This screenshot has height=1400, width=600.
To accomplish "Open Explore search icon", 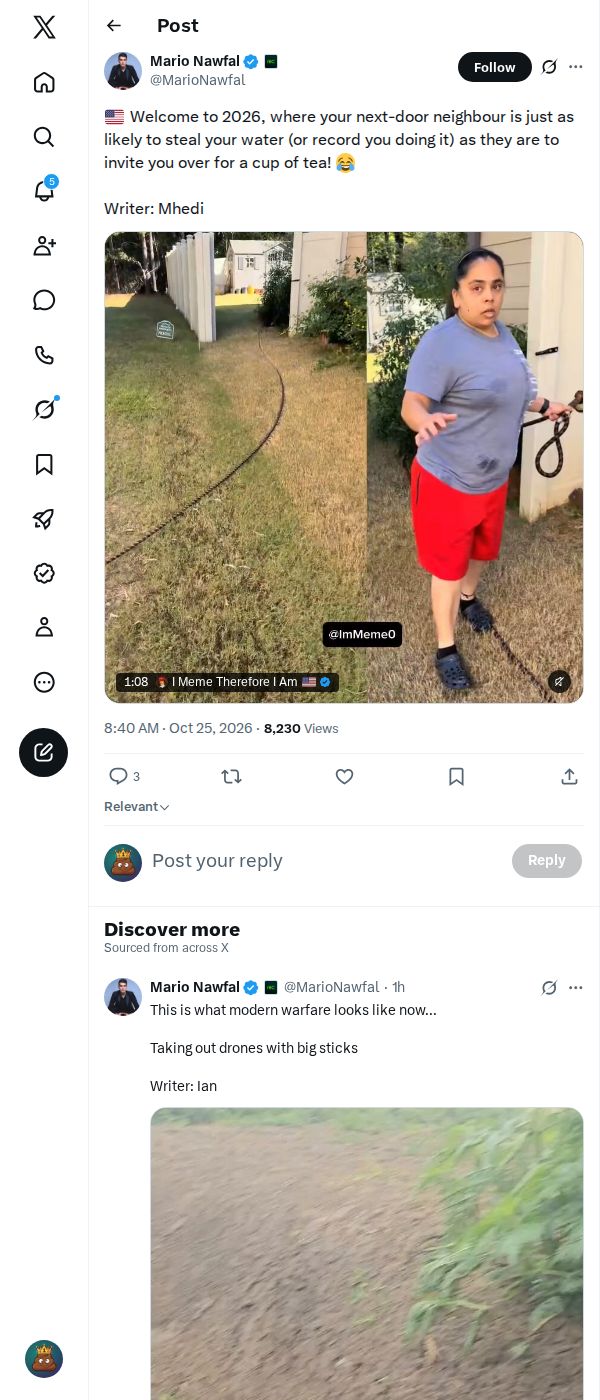I will click(x=44, y=137).
